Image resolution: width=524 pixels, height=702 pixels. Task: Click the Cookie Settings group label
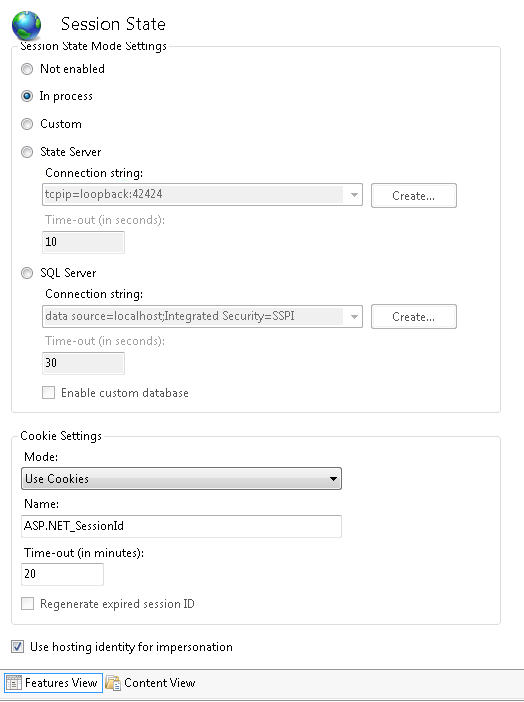[x=61, y=436]
